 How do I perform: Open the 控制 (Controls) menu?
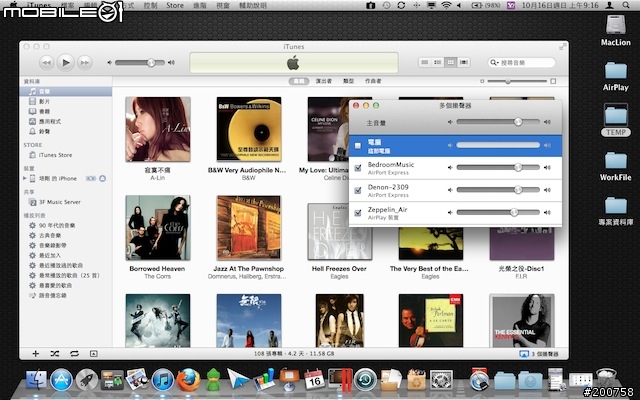(x=151, y=5)
